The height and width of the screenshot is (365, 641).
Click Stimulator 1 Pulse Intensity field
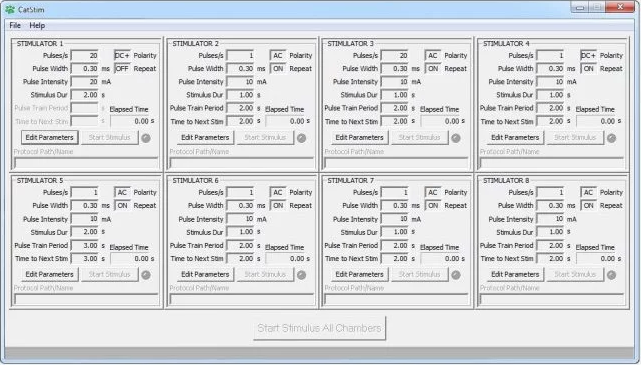point(84,82)
